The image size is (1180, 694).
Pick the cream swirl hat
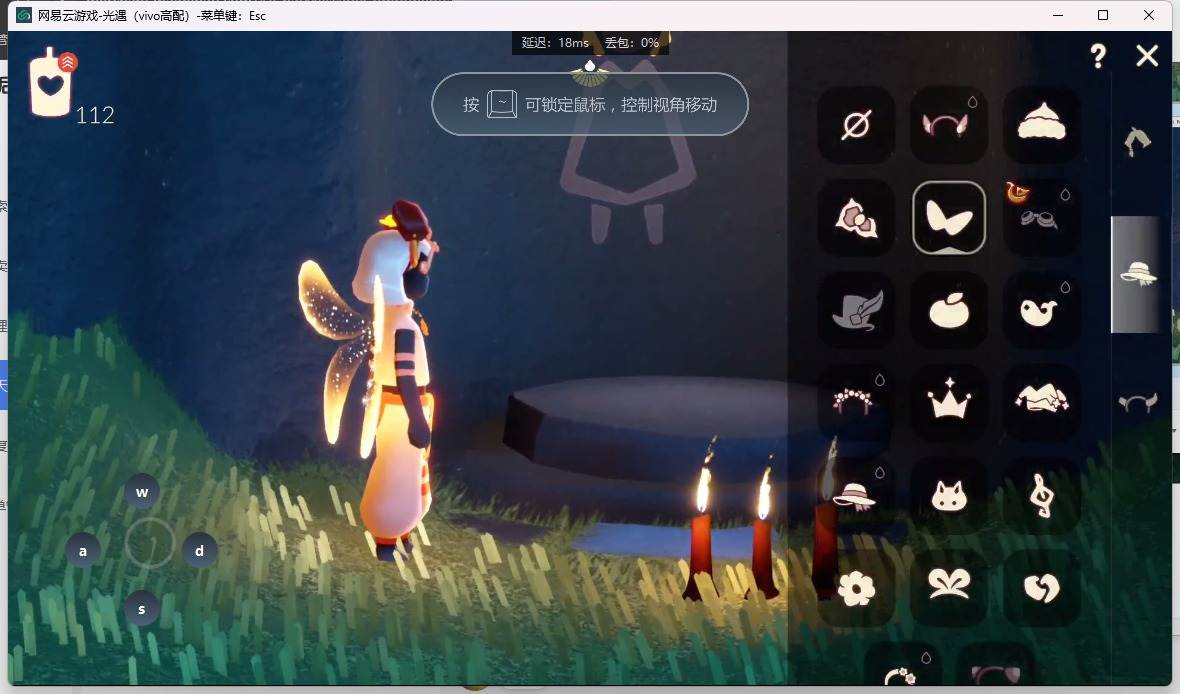tap(1042, 124)
